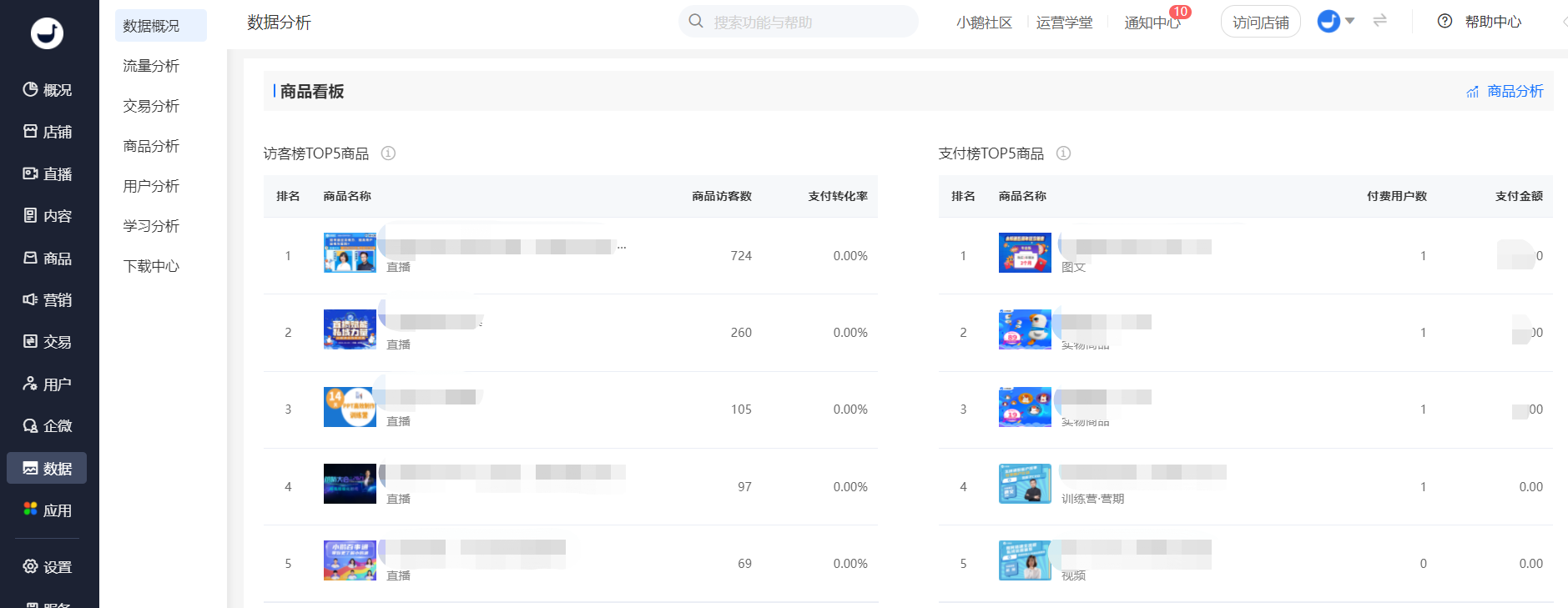Click the 图文 type label
The width and height of the screenshot is (1568, 608).
pyautogui.click(x=1073, y=268)
